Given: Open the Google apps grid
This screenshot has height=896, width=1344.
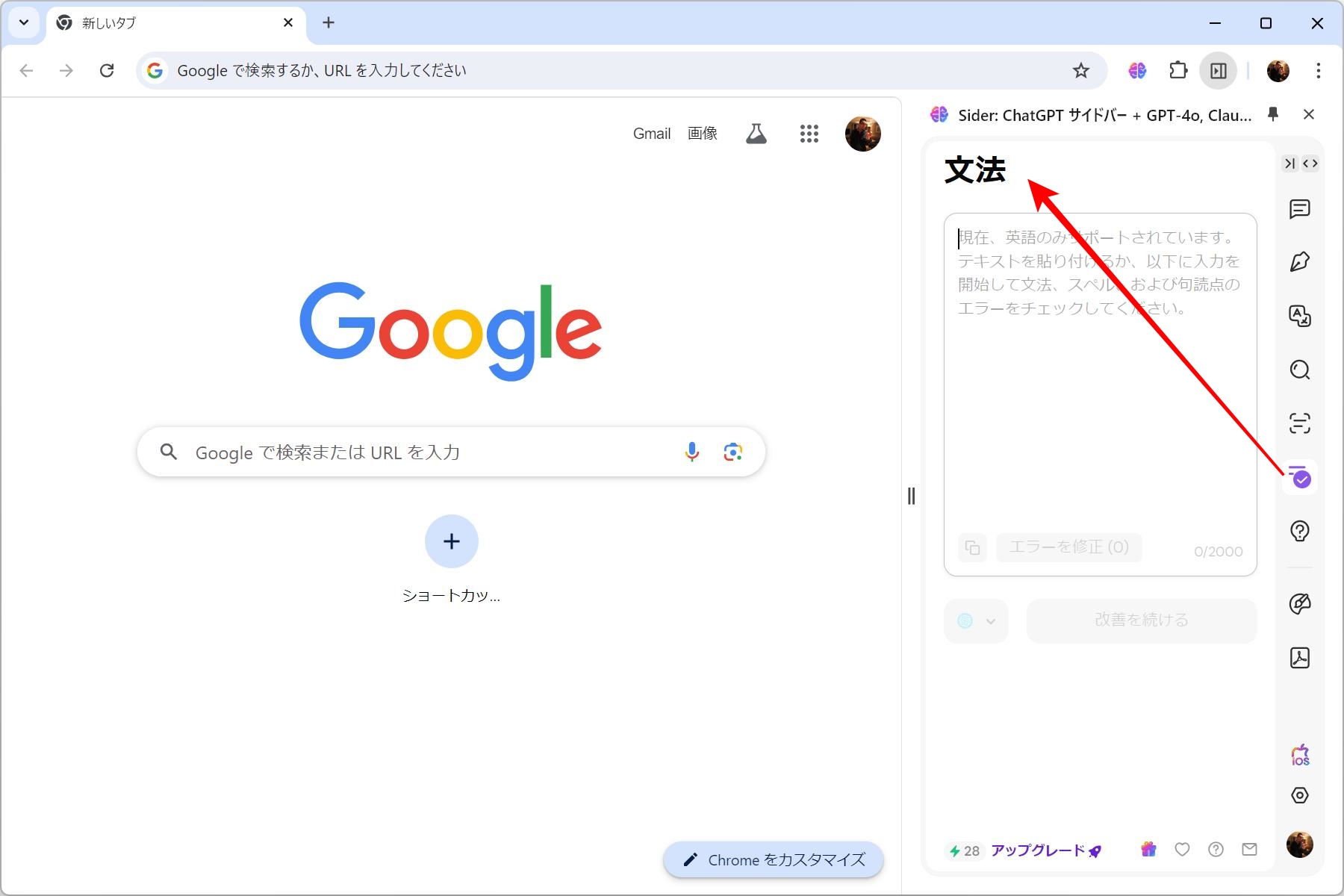Looking at the screenshot, I should tap(809, 134).
